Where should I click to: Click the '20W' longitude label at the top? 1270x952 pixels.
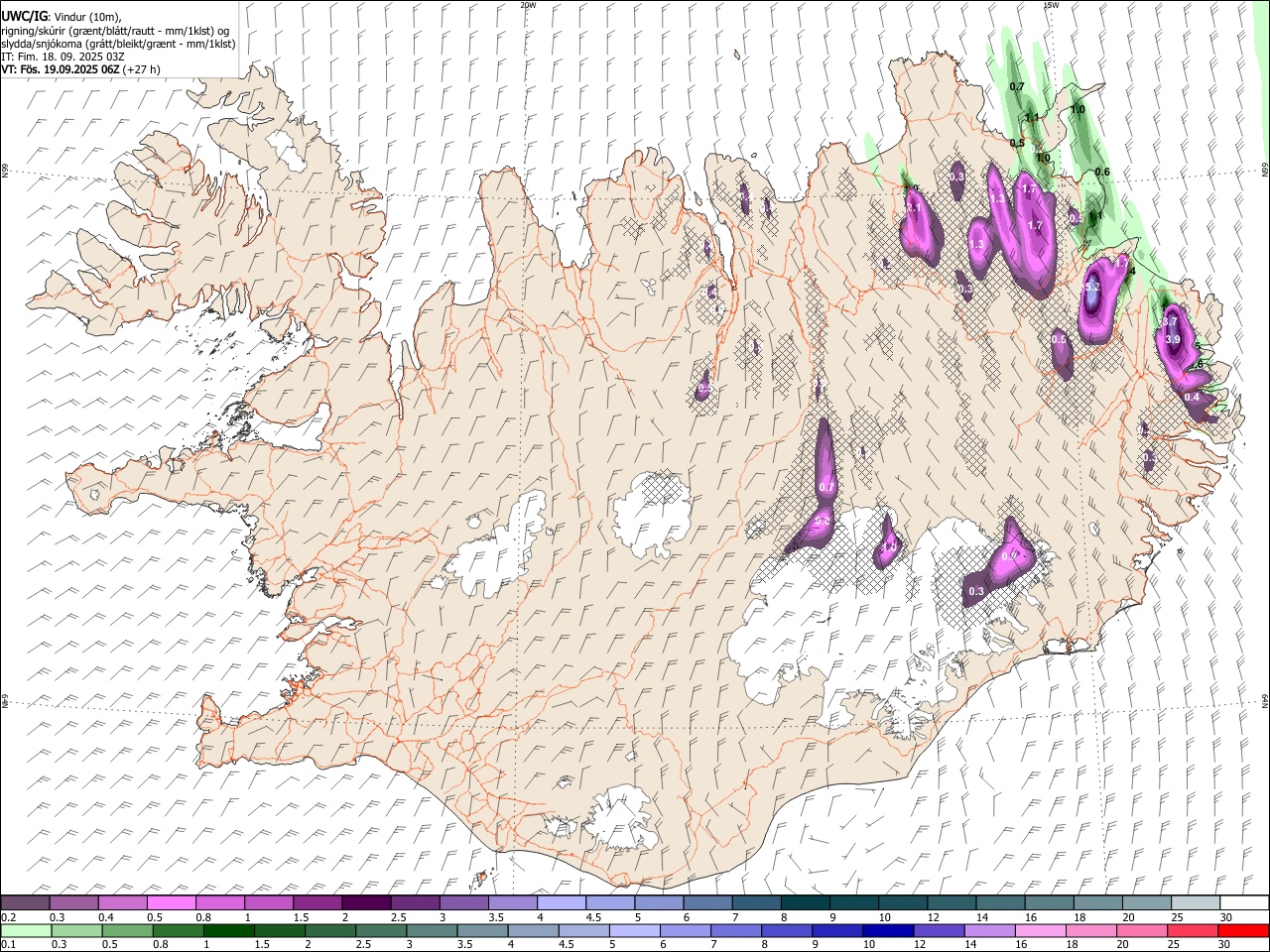coord(528,5)
